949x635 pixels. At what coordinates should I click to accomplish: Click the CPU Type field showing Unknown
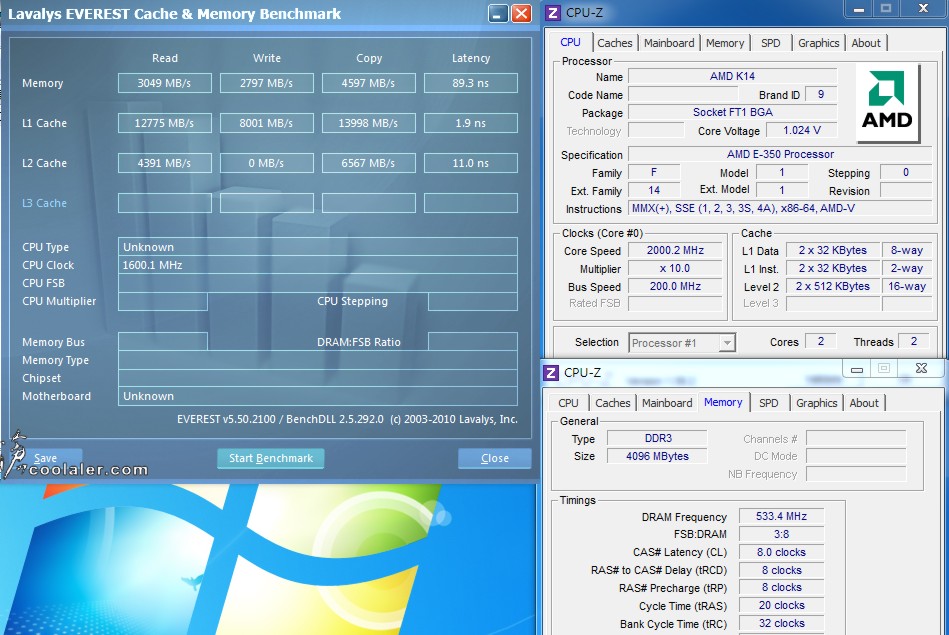(x=318, y=247)
